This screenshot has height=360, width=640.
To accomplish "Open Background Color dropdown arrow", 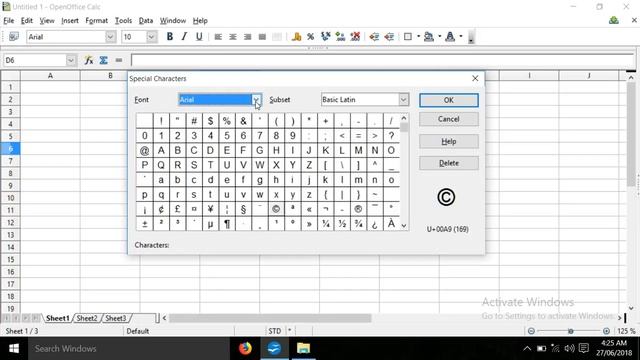I will click(x=440, y=37).
